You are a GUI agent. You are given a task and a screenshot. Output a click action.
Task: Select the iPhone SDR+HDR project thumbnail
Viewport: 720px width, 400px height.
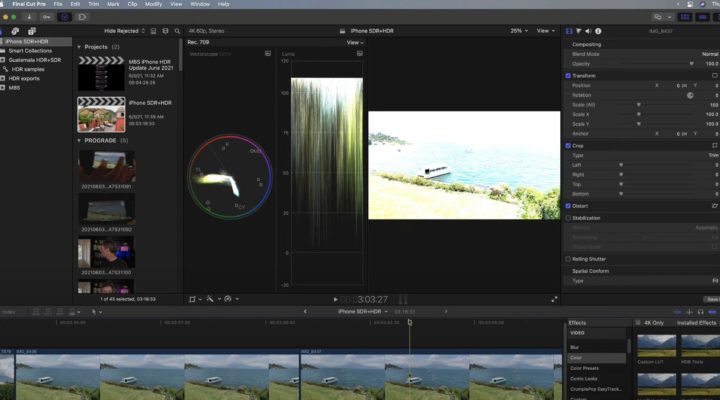point(101,114)
